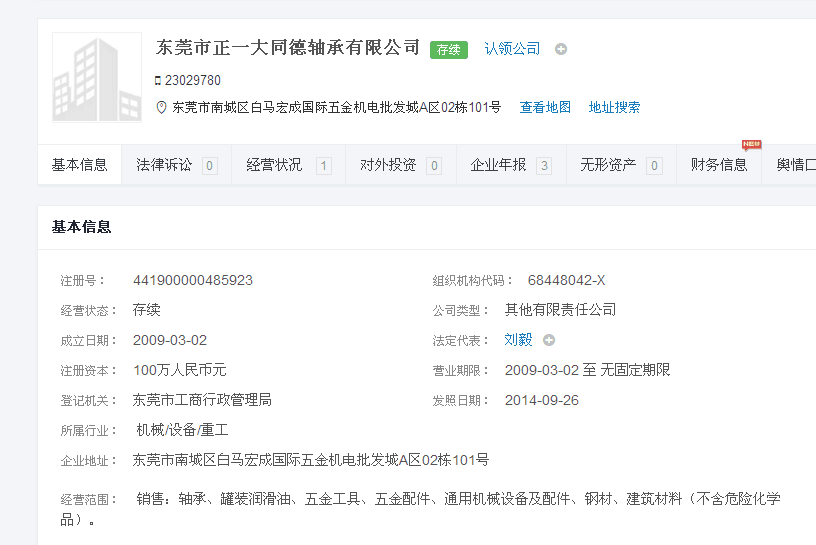This screenshot has height=545, width=816.
Task: Open 查看地图 to view the map
Action: click(x=545, y=107)
